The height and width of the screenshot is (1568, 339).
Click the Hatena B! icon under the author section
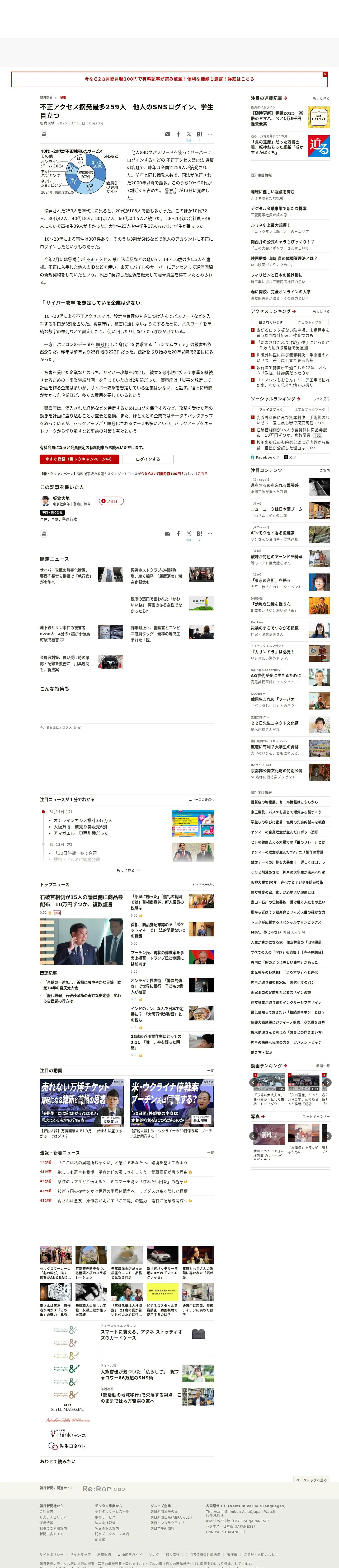[199, 533]
